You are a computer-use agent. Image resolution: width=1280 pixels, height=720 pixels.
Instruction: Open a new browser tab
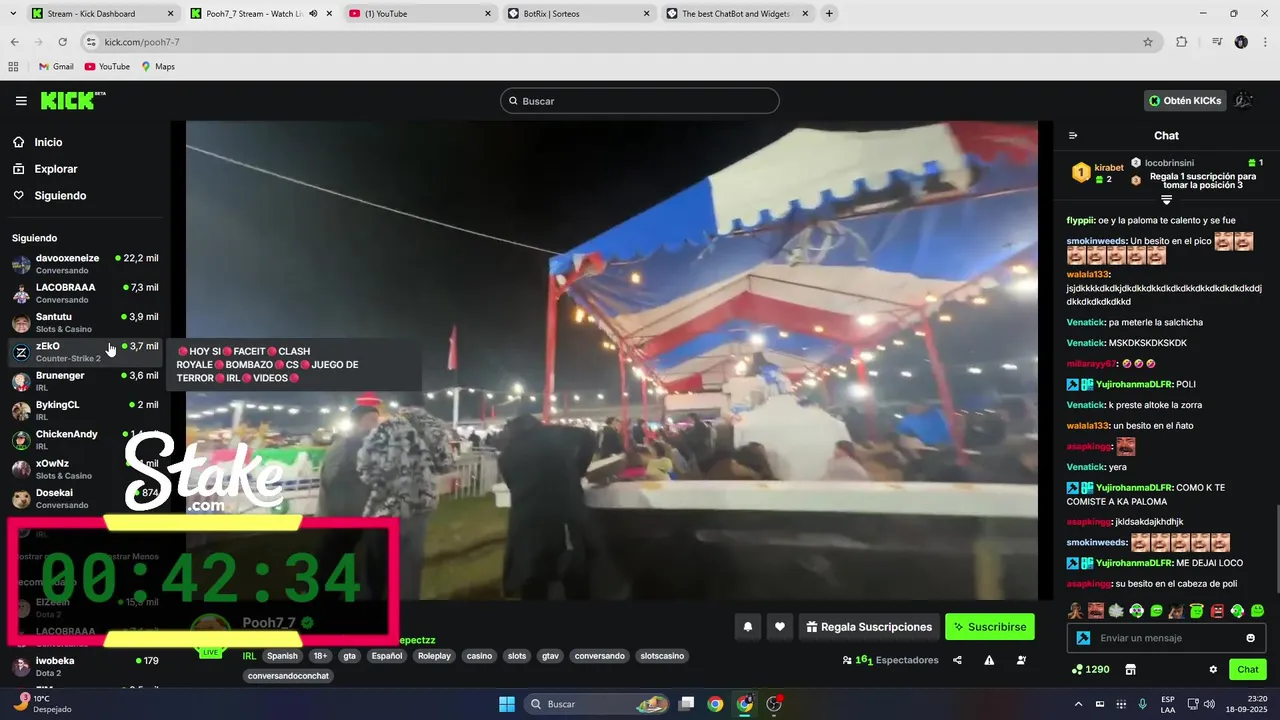tap(829, 14)
